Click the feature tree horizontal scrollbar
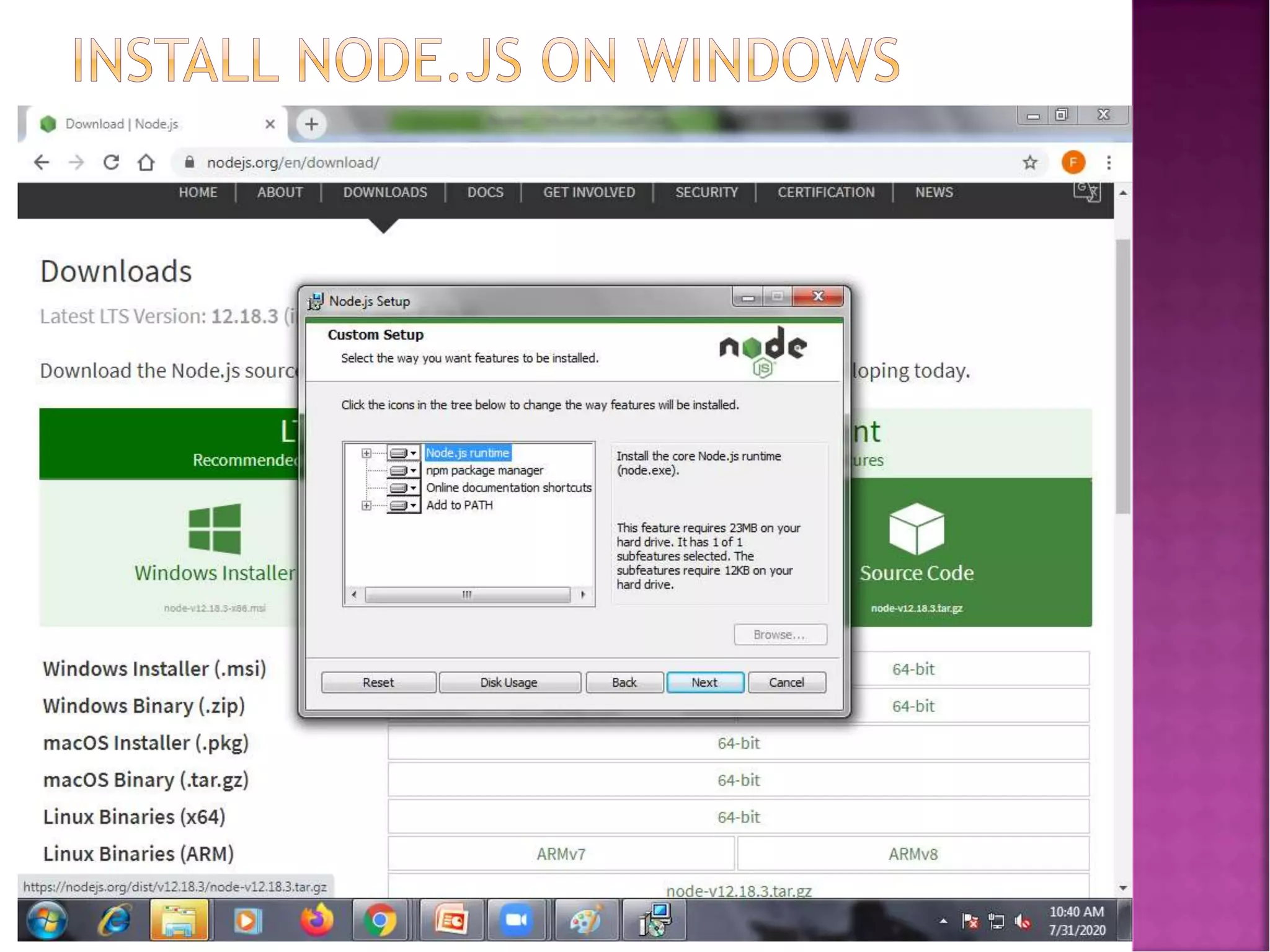The height and width of the screenshot is (952, 1270). pos(468,594)
